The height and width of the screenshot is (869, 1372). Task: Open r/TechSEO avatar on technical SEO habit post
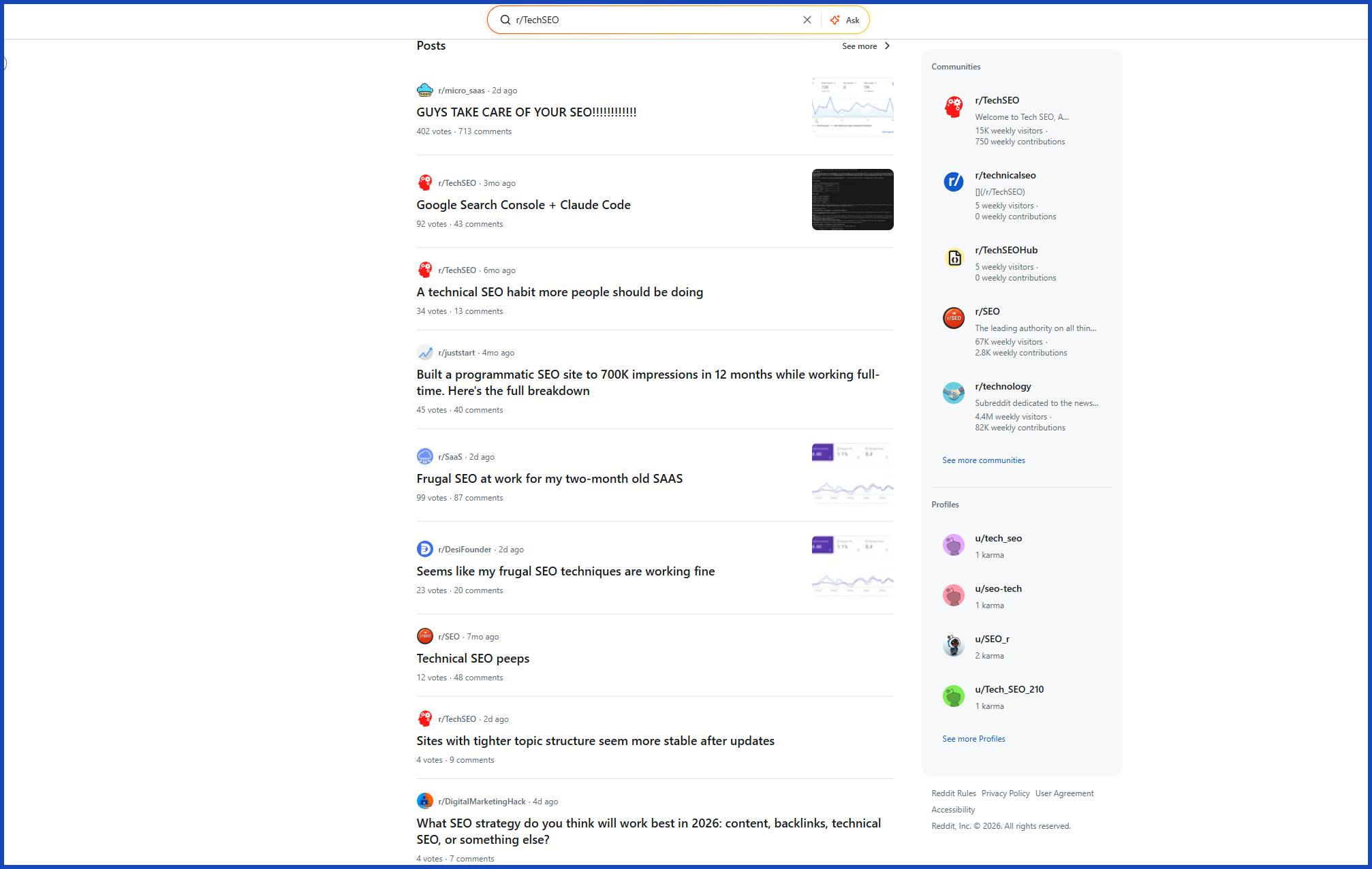[425, 270]
